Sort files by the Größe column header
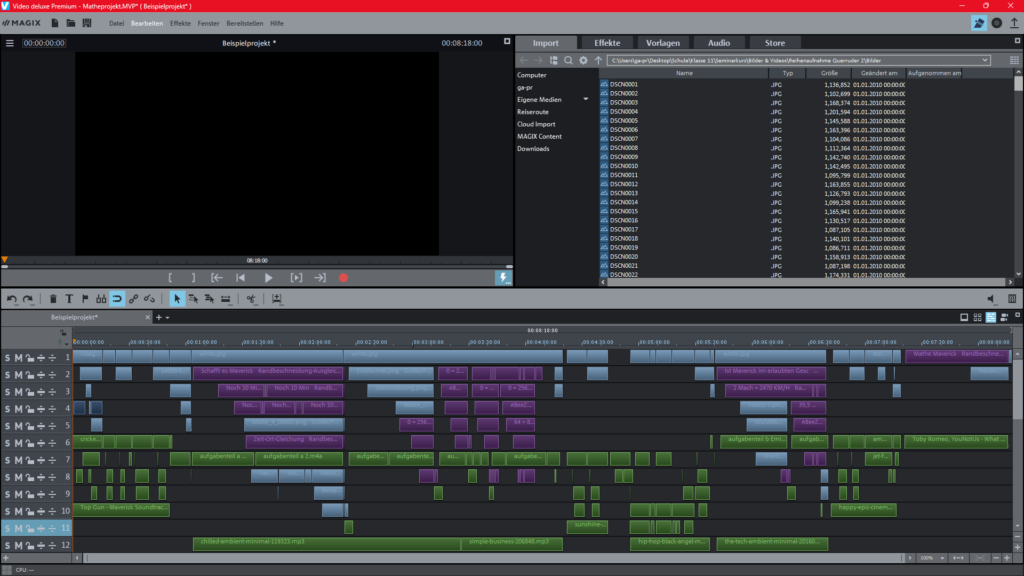Viewport: 1024px width, 576px height. click(x=829, y=73)
